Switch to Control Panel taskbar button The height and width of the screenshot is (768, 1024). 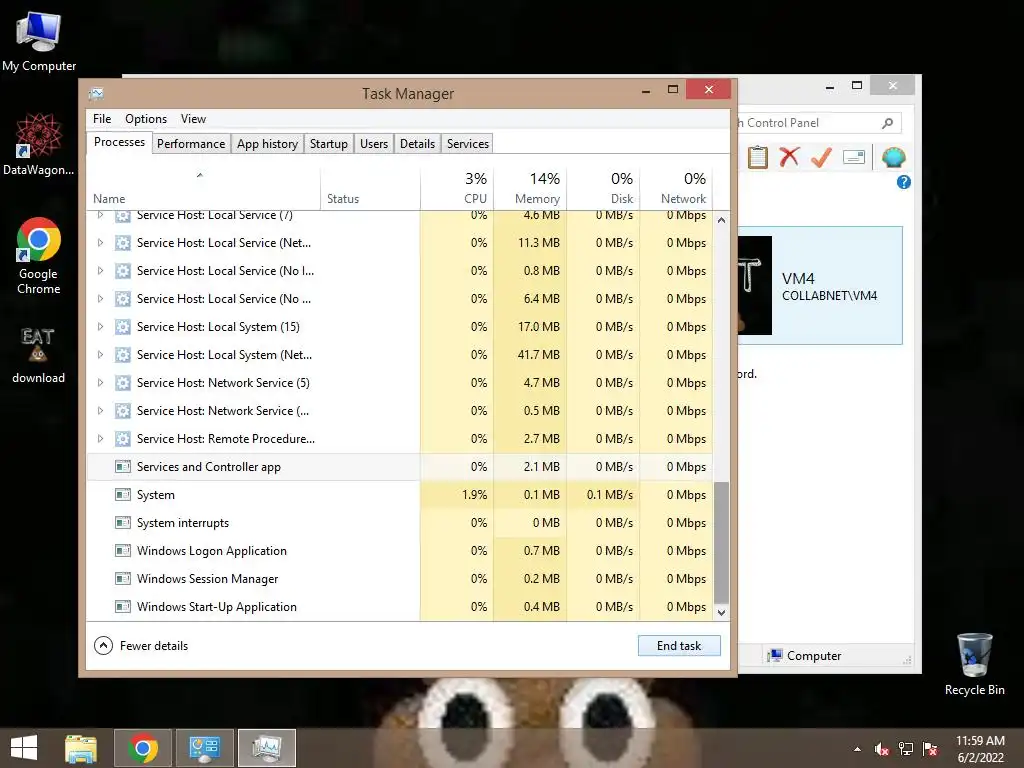tap(204, 748)
